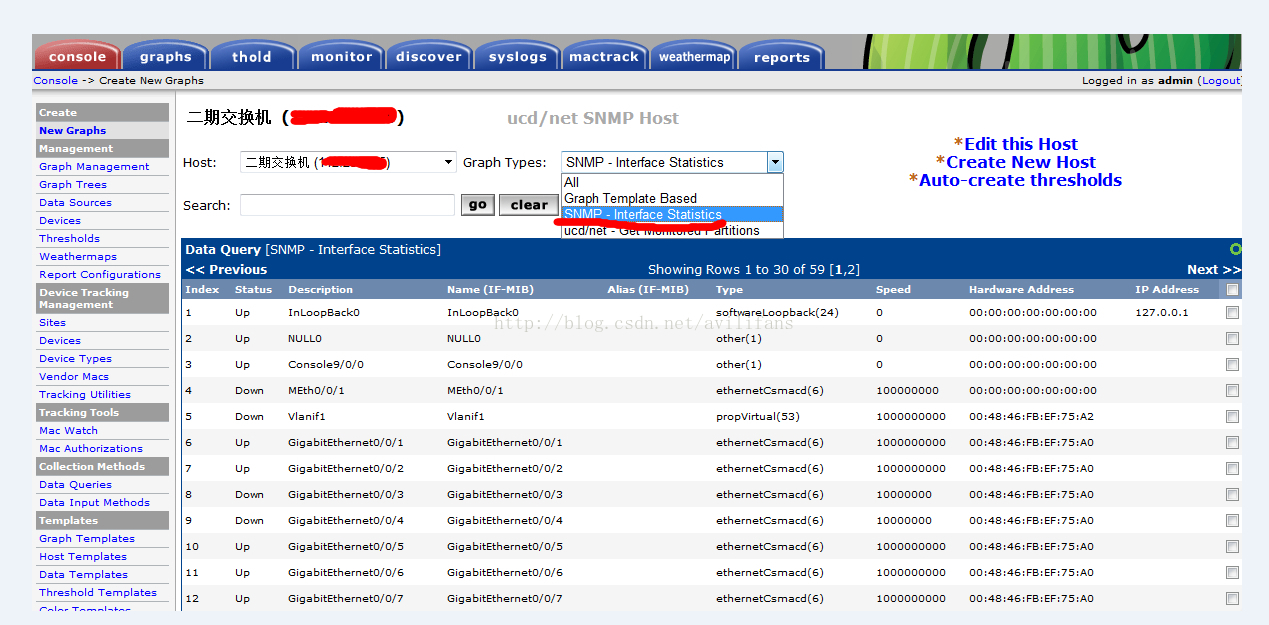Screen dimensions: 1269x625
Task: Check the GigabitEthernet0/0/1 row checkbox
Action: [1232, 442]
